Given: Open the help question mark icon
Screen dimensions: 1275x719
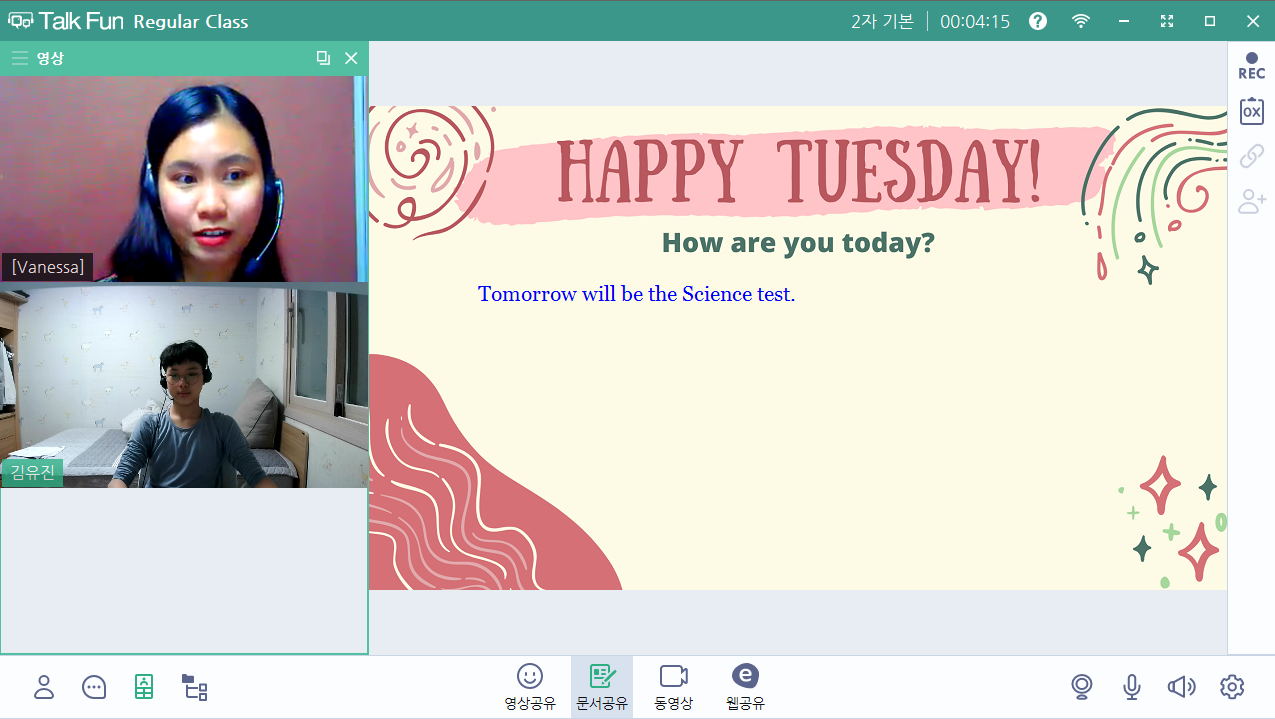Looking at the screenshot, I should [1038, 21].
